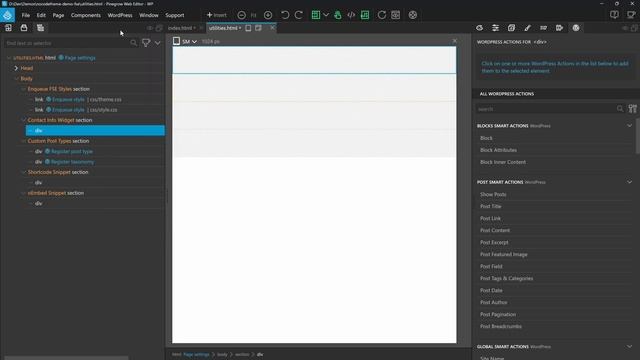Open the Edit menu
Image resolution: width=640 pixels, height=360 pixels.
(41, 15)
